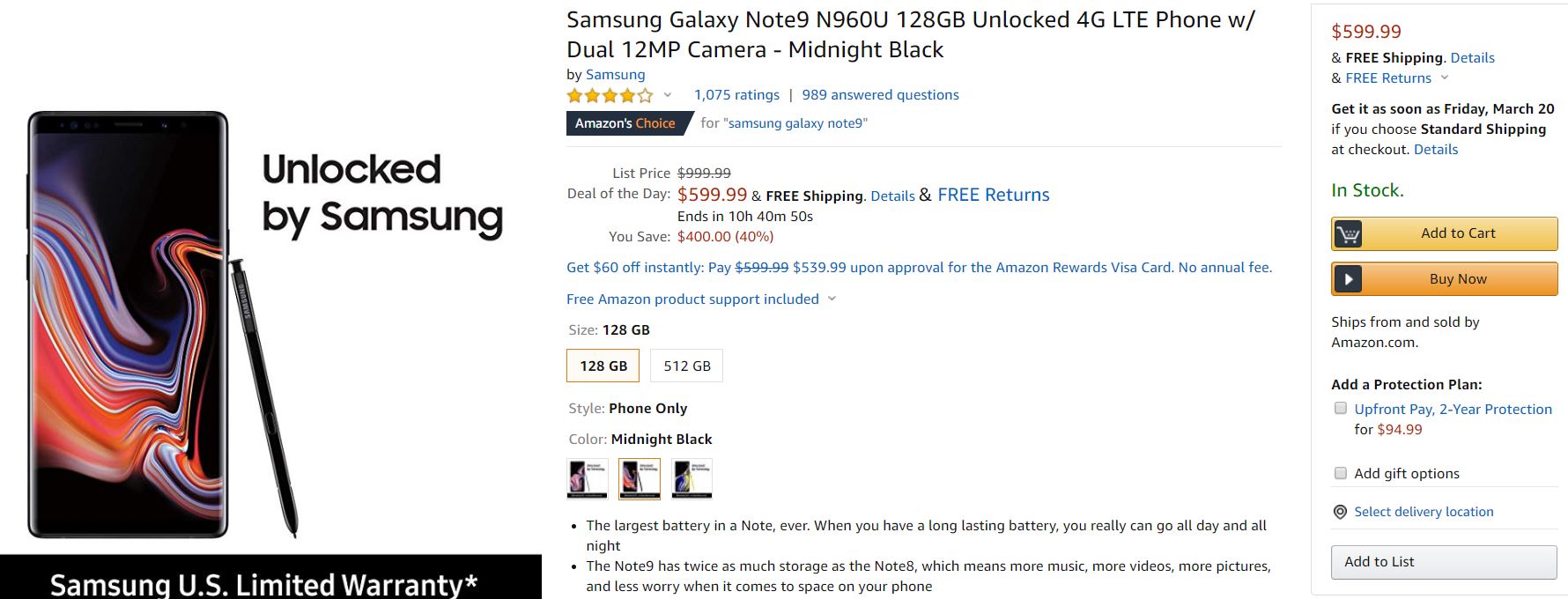The width and height of the screenshot is (1568, 599).
Task: Click the delivery location pin icon
Action: (1340, 512)
